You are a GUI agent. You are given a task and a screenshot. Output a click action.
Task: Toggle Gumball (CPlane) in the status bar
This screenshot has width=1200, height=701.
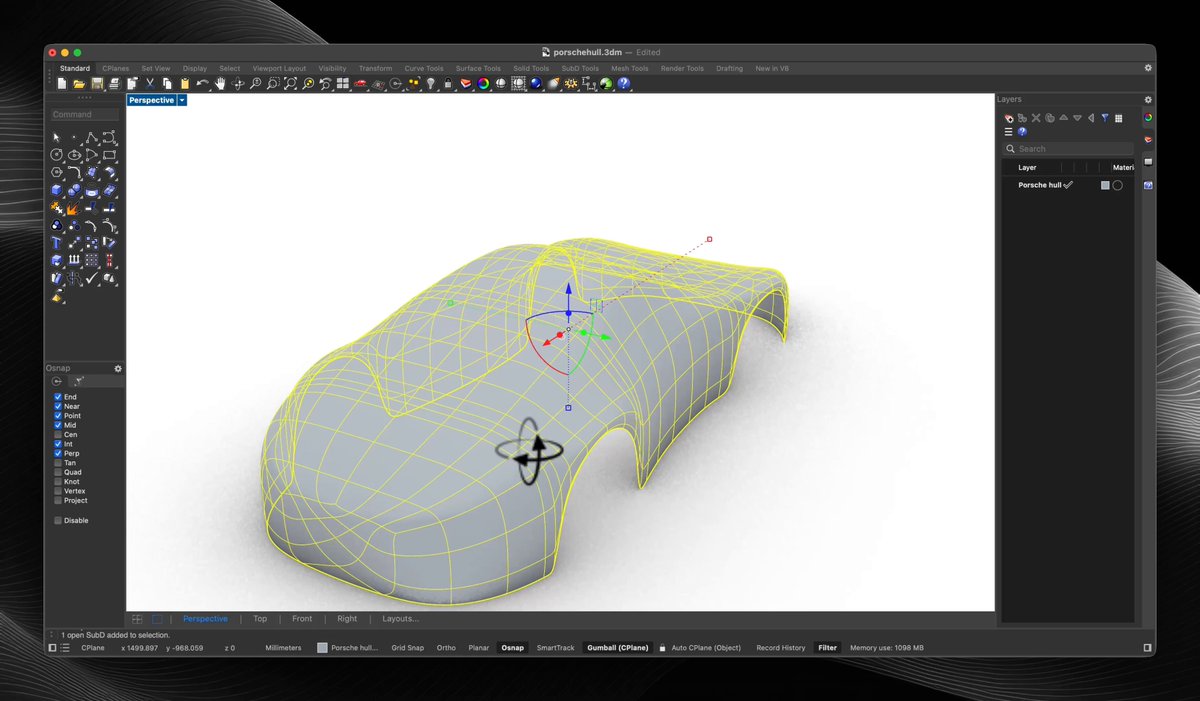pyautogui.click(x=617, y=648)
